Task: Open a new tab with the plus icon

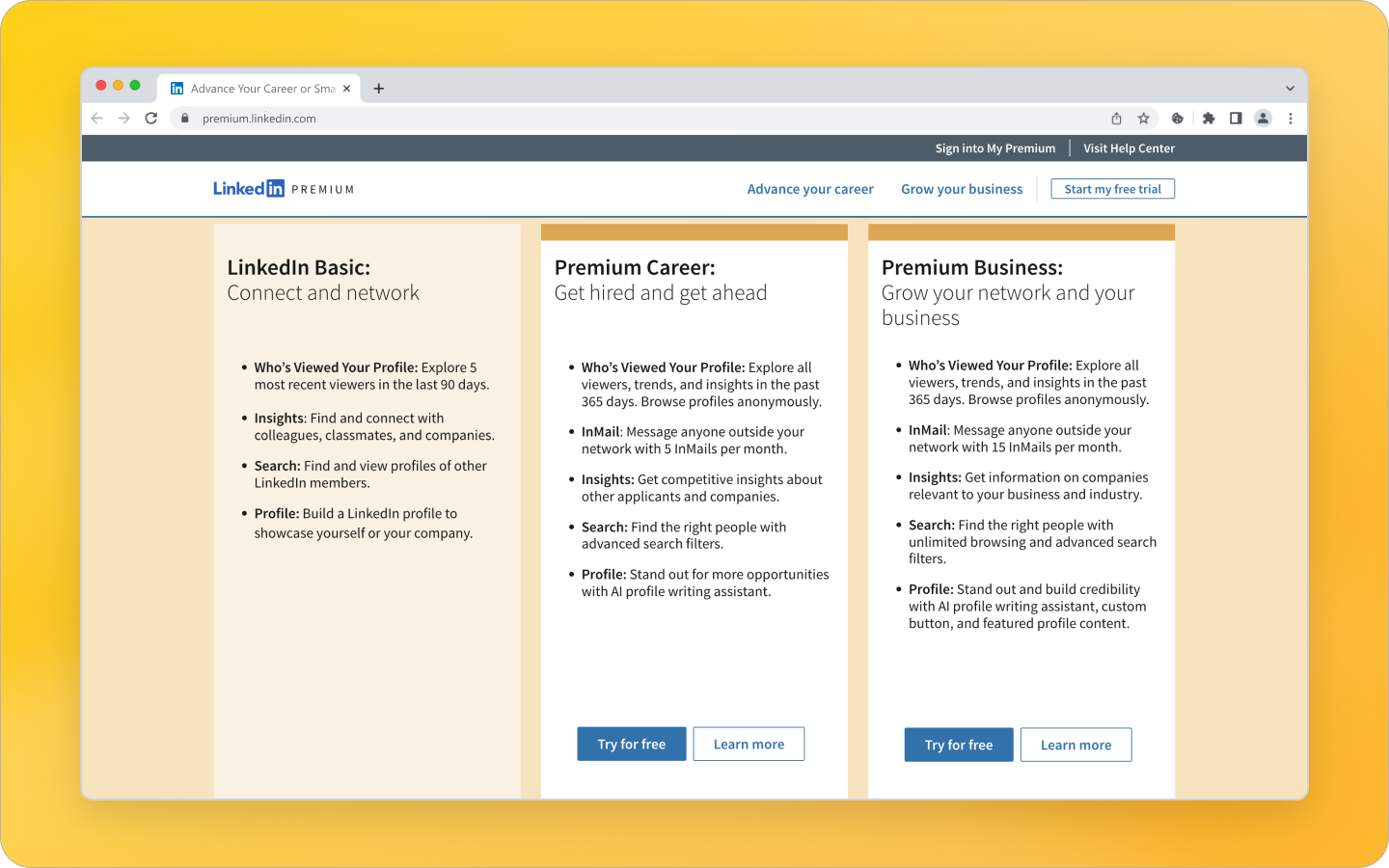Action: coord(379,88)
